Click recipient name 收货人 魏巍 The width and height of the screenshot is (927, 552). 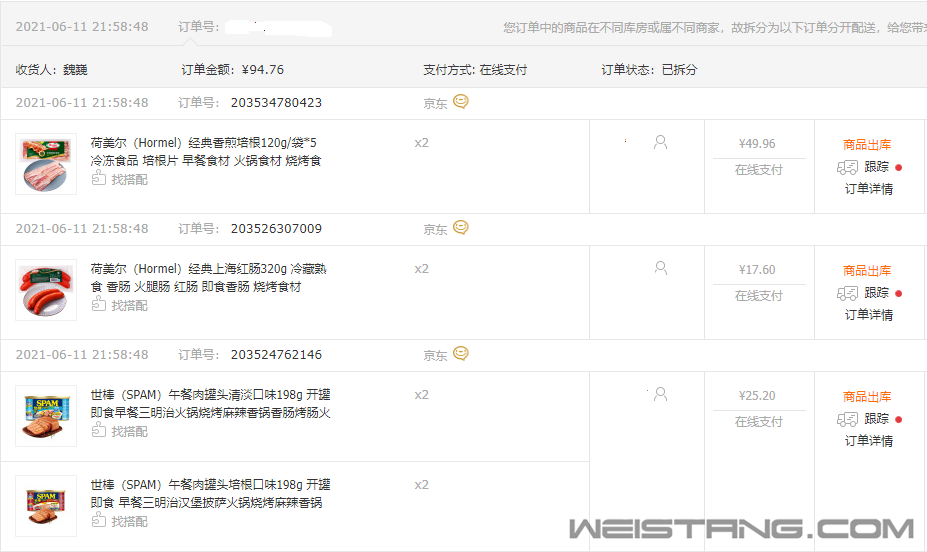[51, 69]
